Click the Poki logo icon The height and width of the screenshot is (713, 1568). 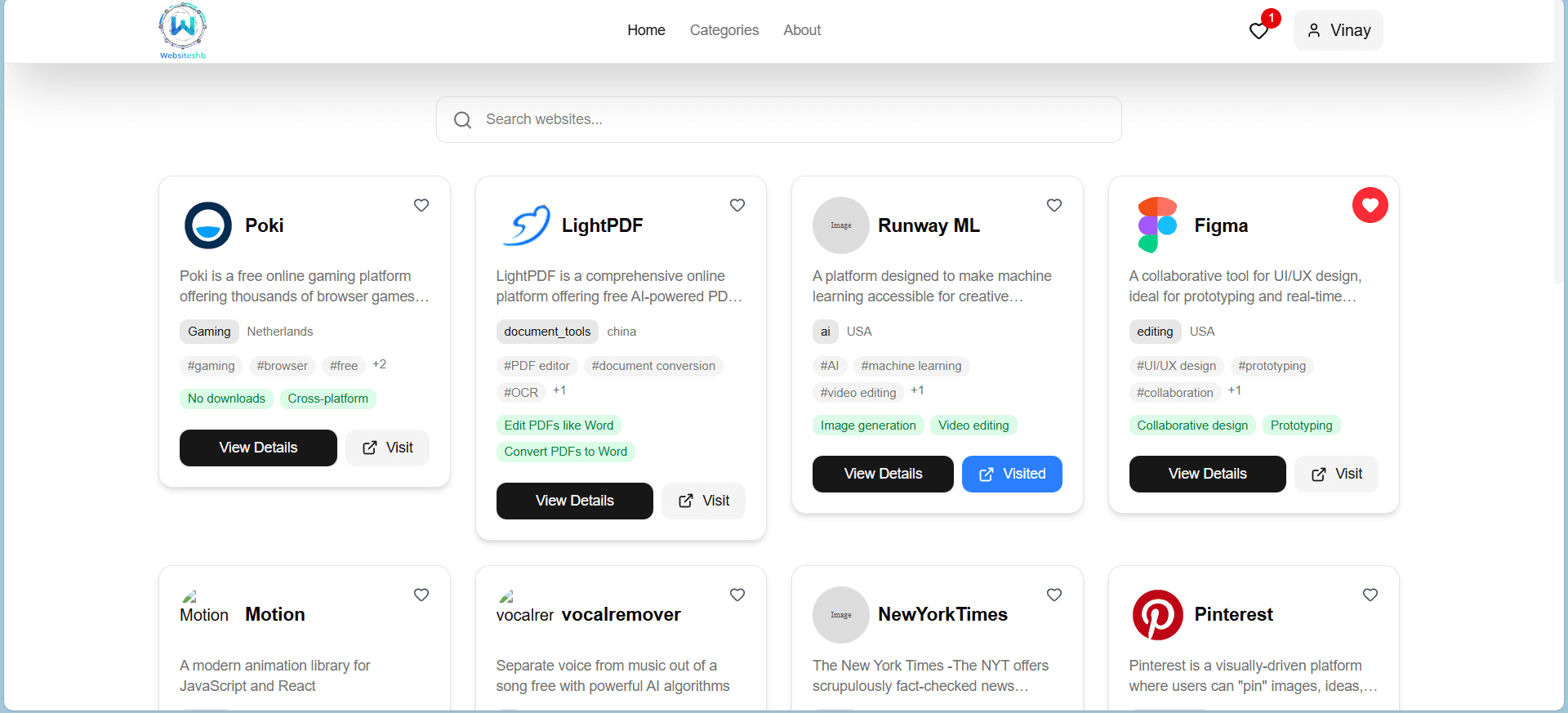[x=208, y=225]
